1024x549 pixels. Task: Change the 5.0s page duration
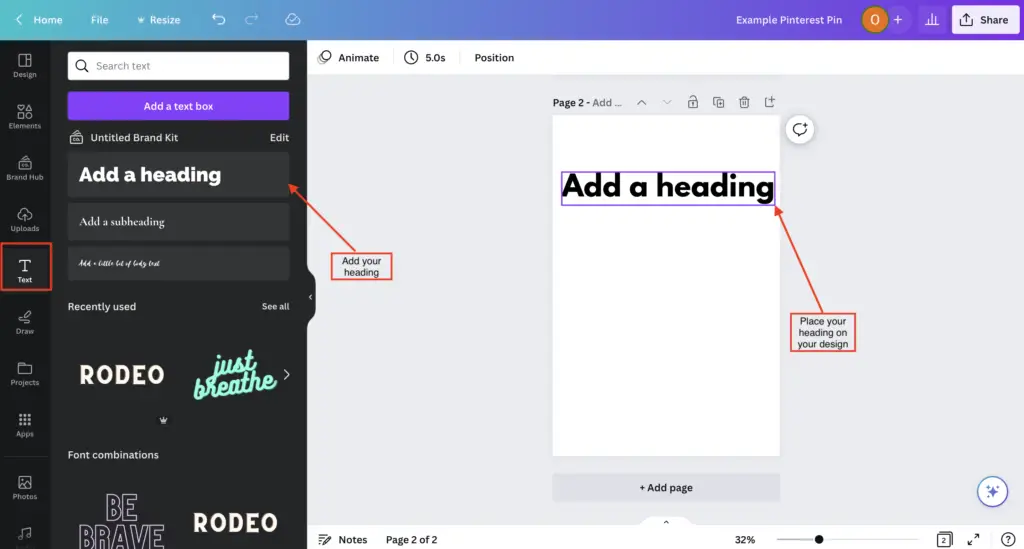coord(424,57)
